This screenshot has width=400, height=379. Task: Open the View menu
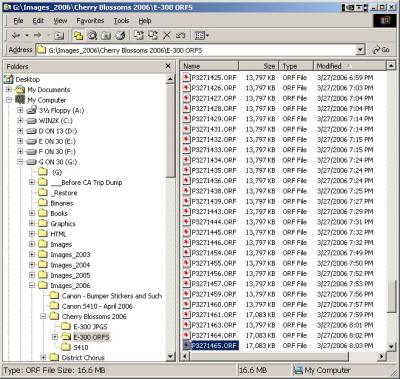tap(60, 21)
